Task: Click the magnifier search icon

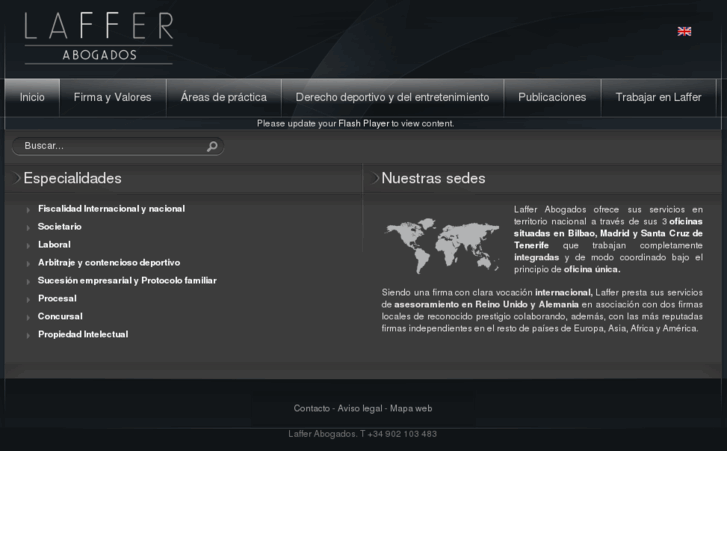Action: coord(212,147)
